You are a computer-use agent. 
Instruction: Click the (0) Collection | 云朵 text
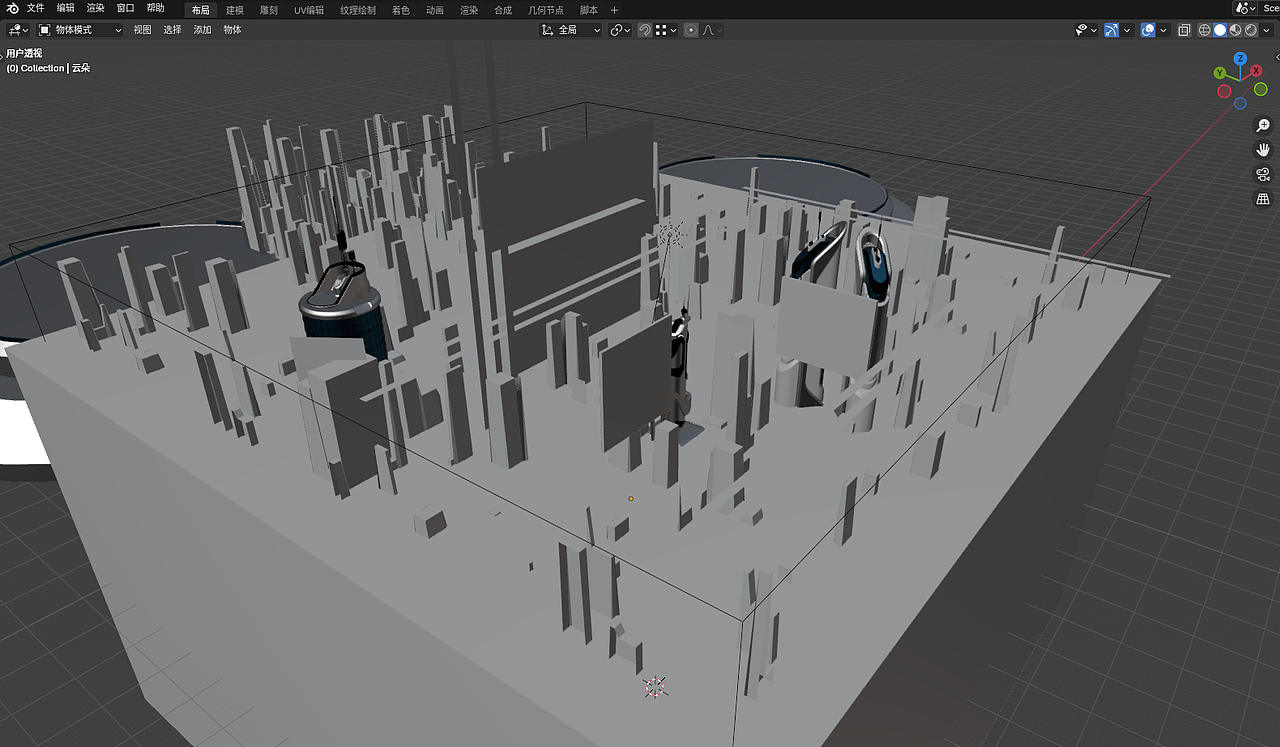[48, 68]
